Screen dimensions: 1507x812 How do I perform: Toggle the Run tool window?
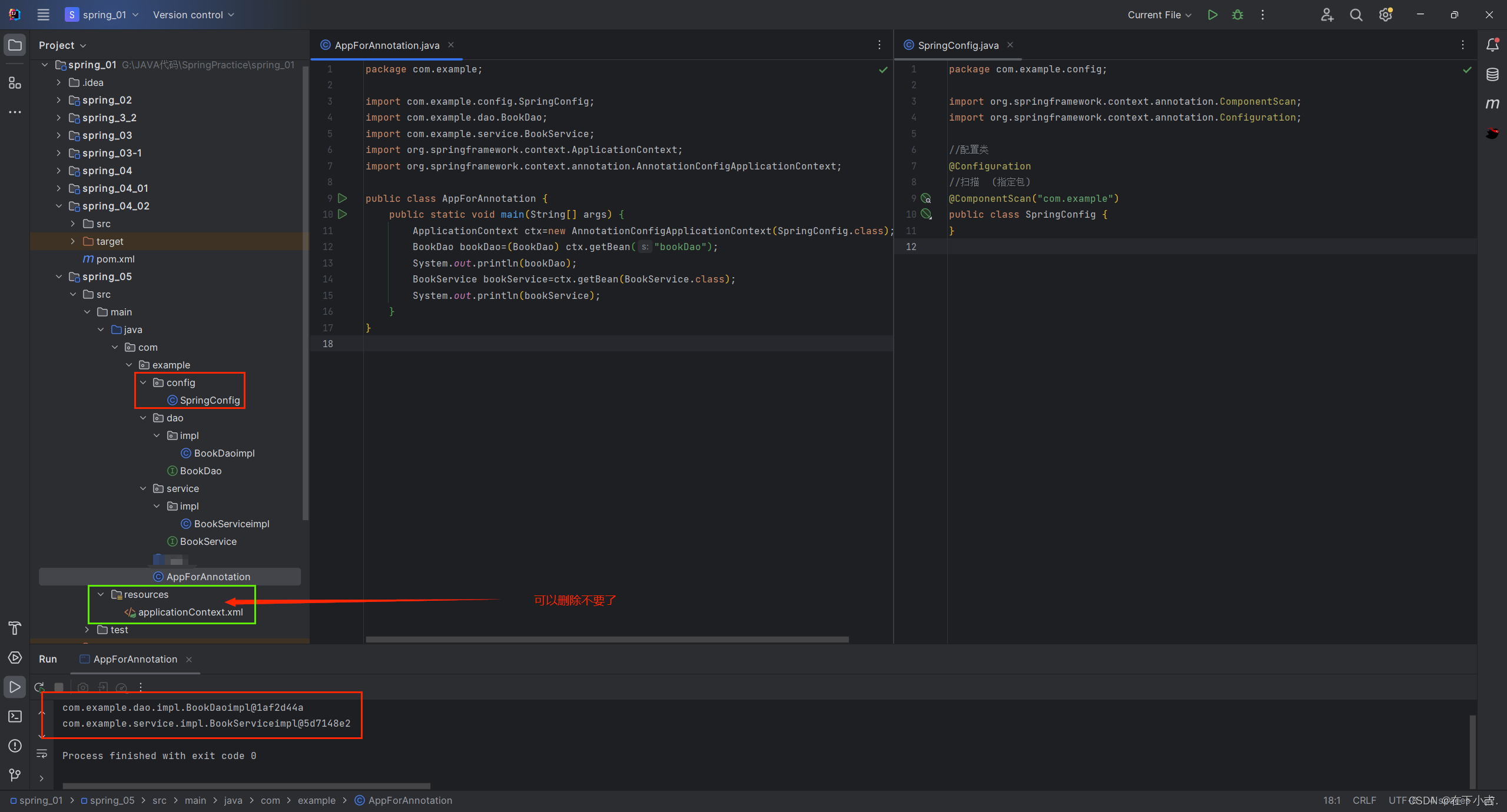(x=15, y=687)
